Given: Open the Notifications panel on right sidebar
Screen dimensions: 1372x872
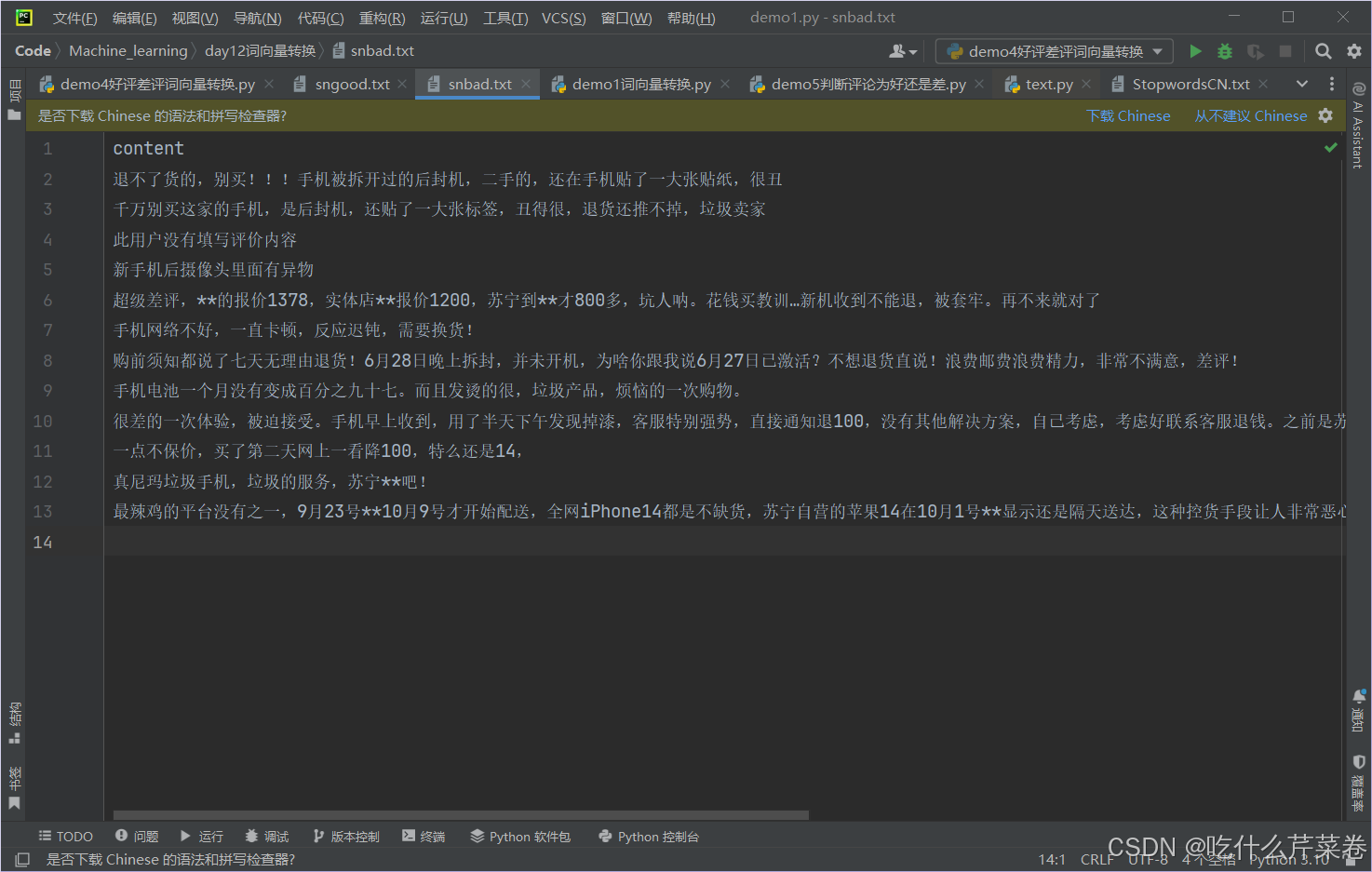Looking at the screenshot, I should (1358, 711).
